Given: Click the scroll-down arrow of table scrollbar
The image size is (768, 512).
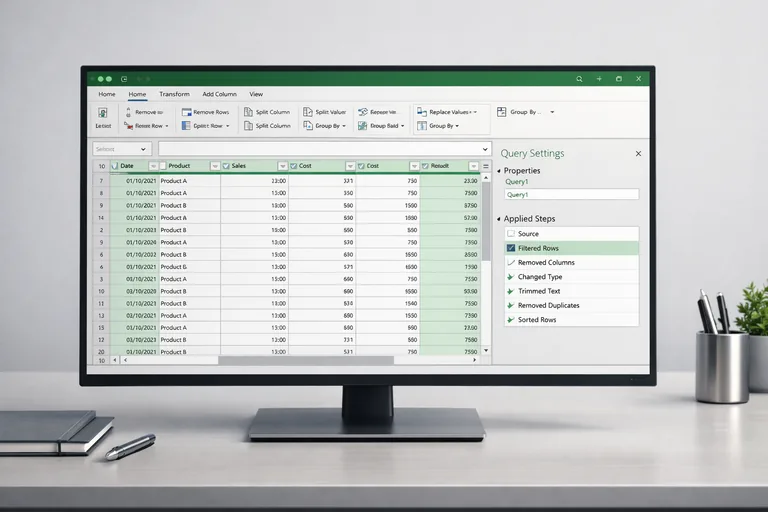Looking at the screenshot, I should (x=486, y=350).
